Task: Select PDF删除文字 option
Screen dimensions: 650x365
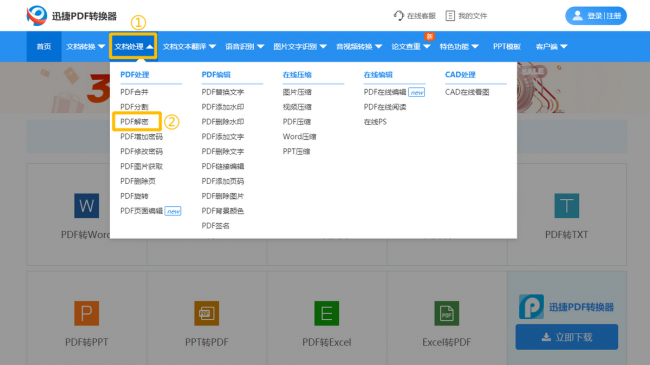Action: click(223, 151)
